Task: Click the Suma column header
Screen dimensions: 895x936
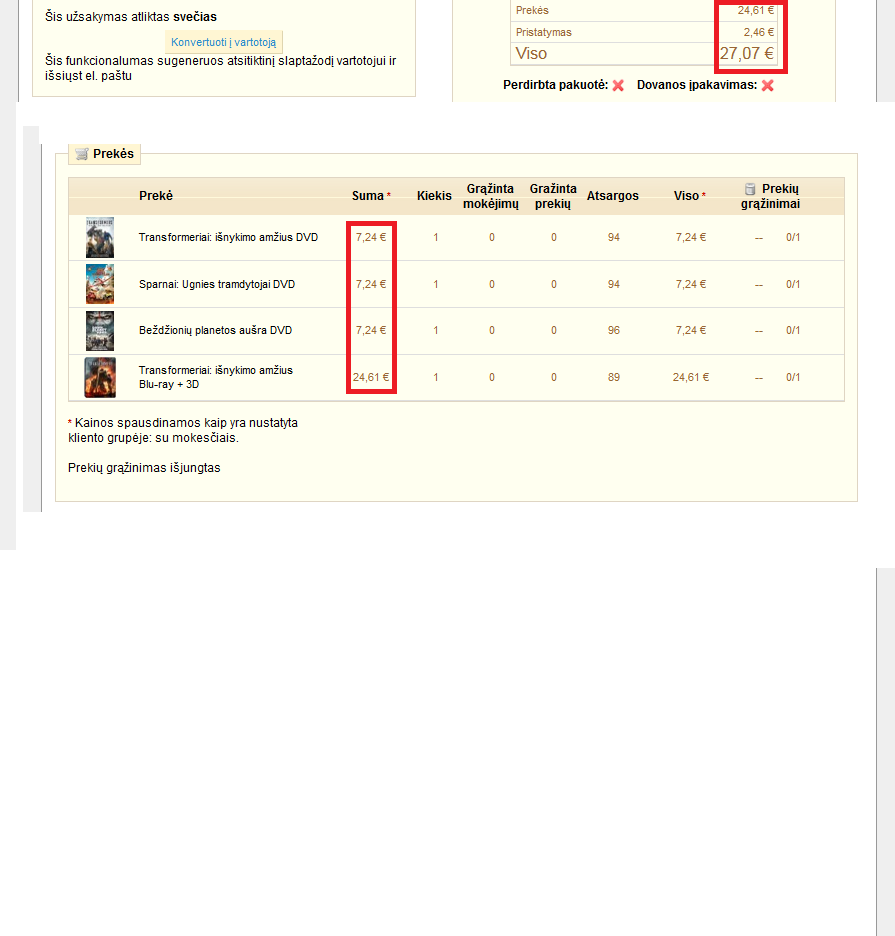Action: 368,196
